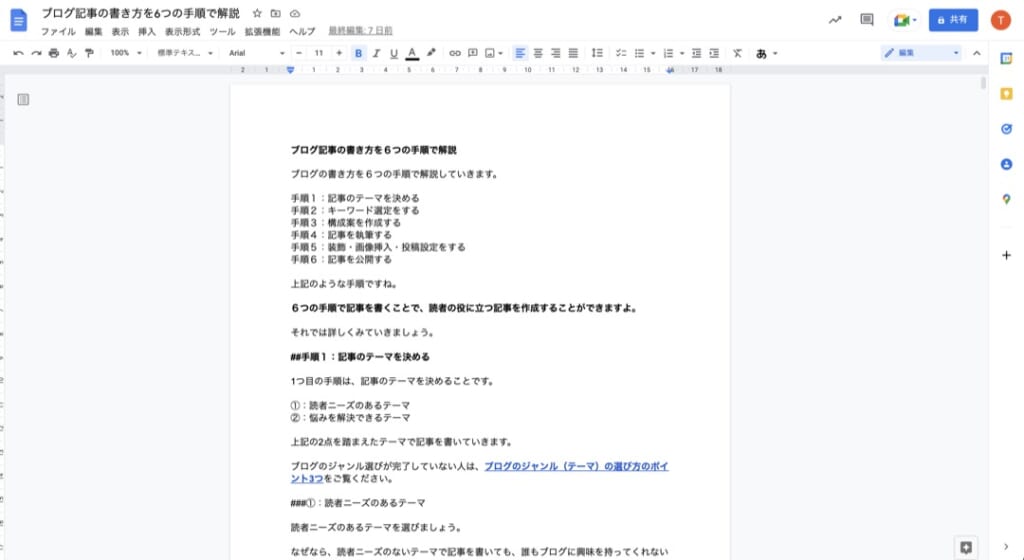
Task: Open paragraph style dropdown 標準テキスト
Action: [185, 53]
